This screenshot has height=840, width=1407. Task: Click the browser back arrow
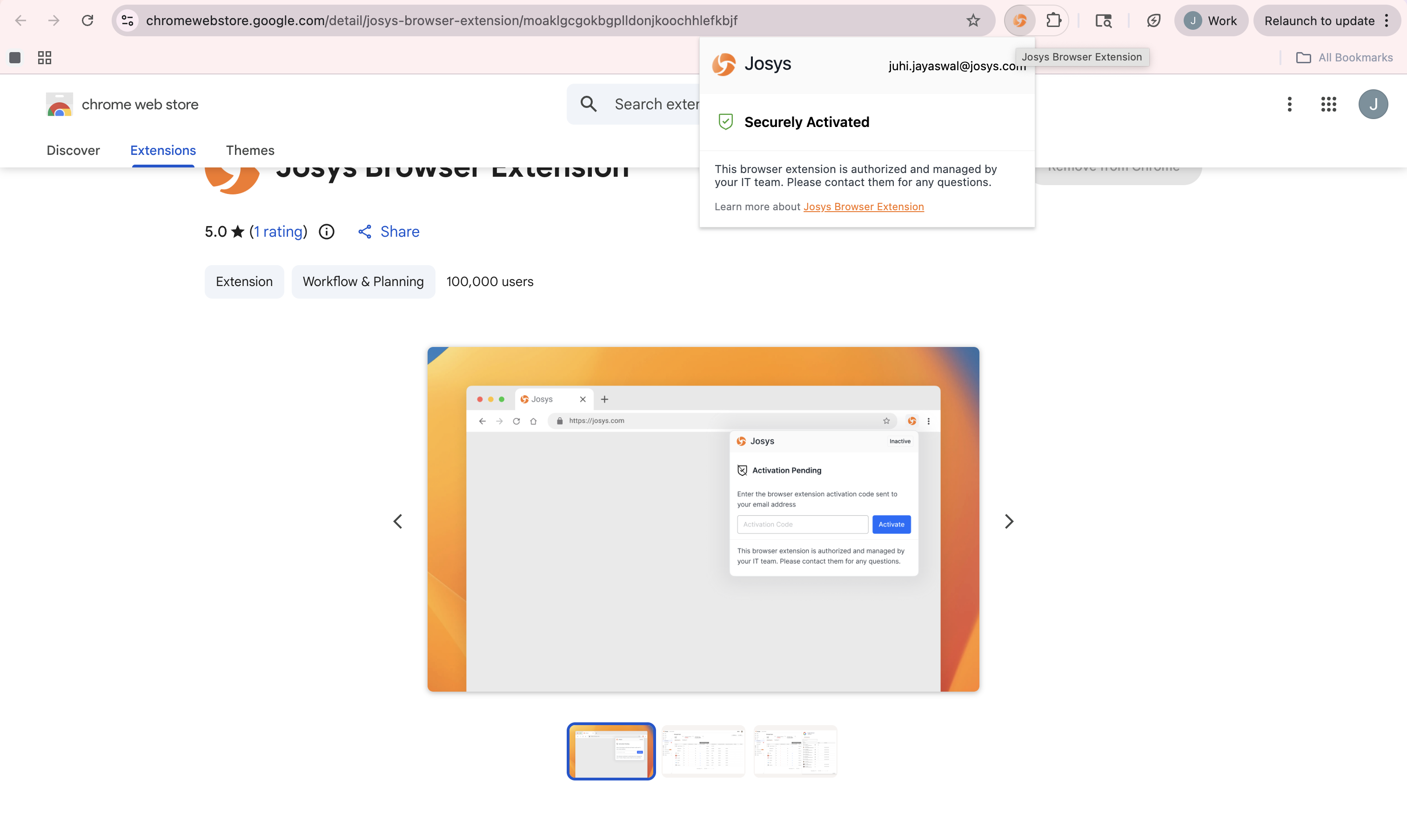[x=21, y=21]
